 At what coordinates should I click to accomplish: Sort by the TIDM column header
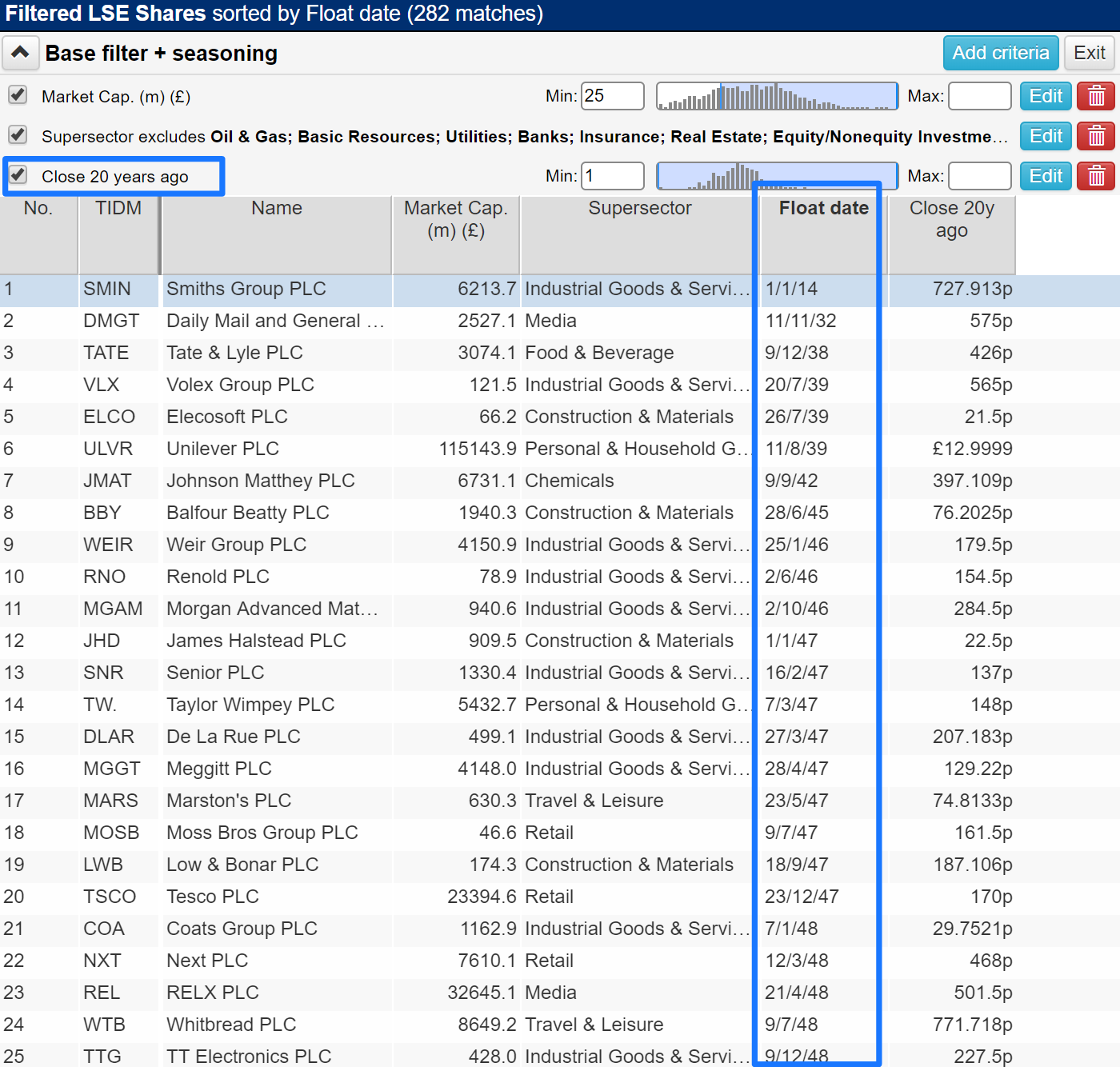(x=118, y=234)
